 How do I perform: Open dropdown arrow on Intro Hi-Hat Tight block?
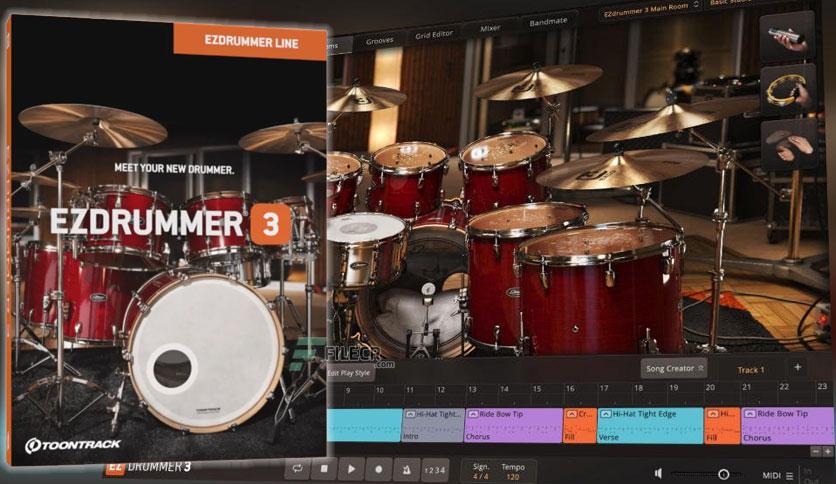pyautogui.click(x=410, y=414)
